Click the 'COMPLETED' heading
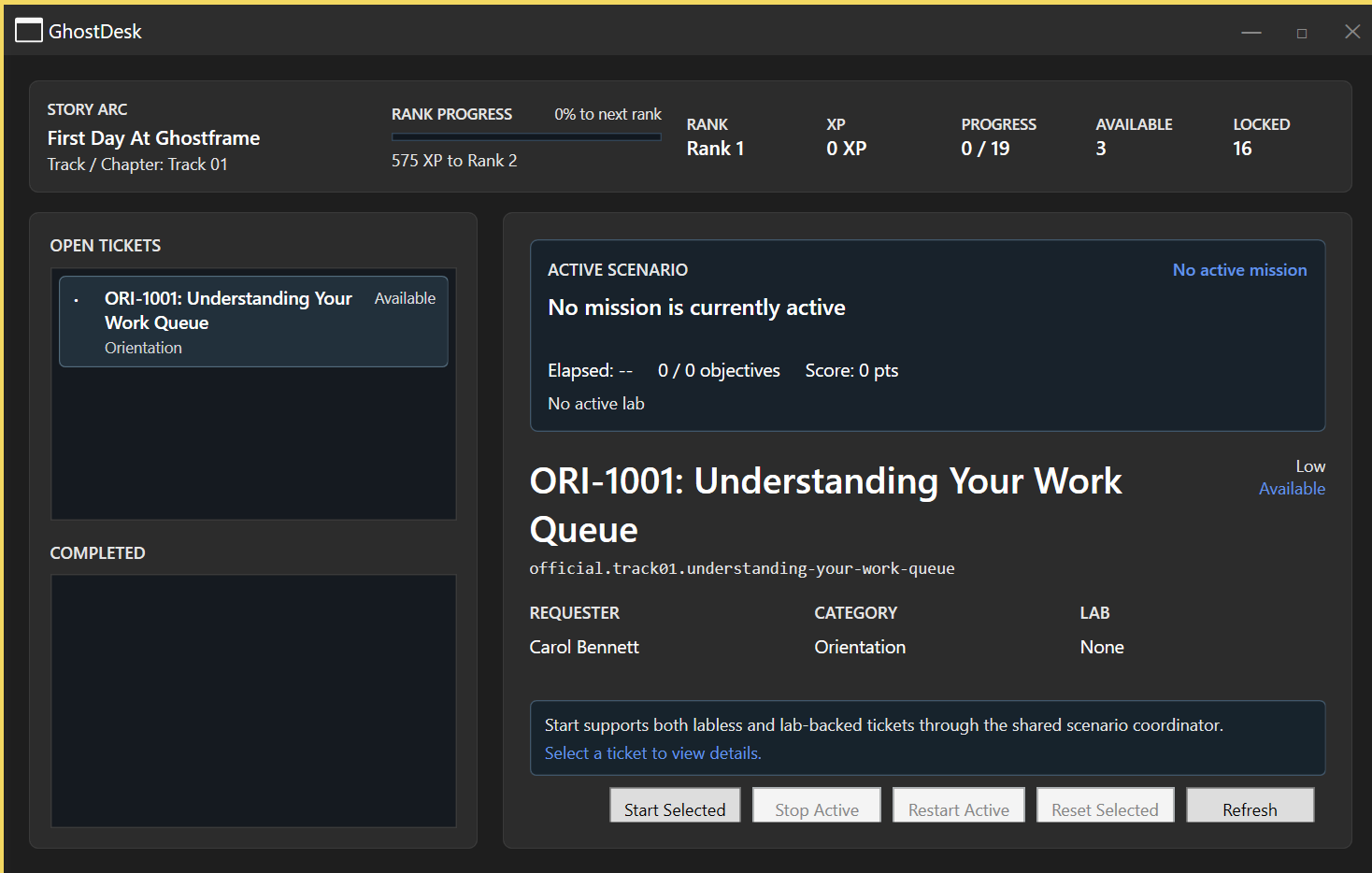 (97, 553)
